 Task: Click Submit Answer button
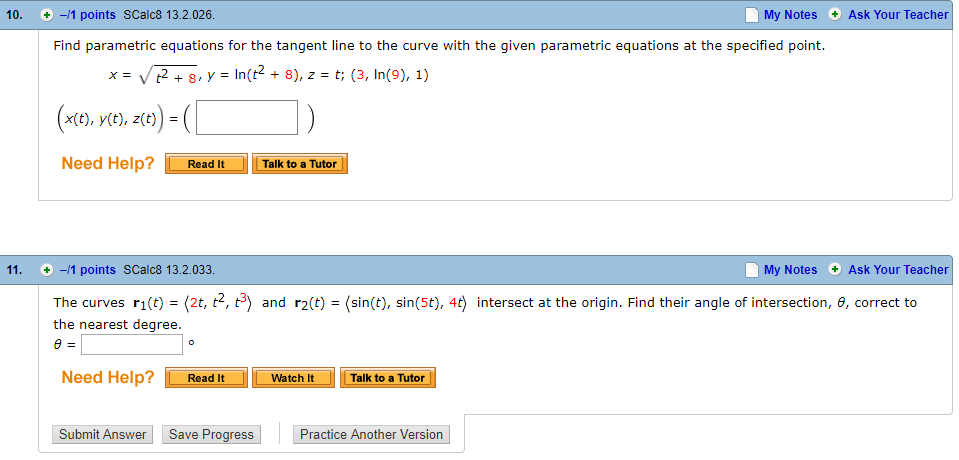point(103,435)
